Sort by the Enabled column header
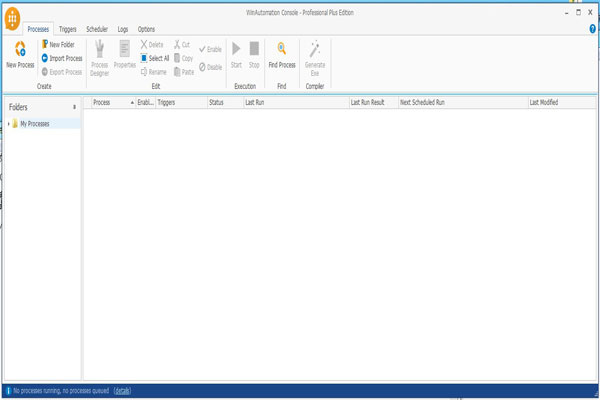The height and width of the screenshot is (400, 600). pos(146,102)
